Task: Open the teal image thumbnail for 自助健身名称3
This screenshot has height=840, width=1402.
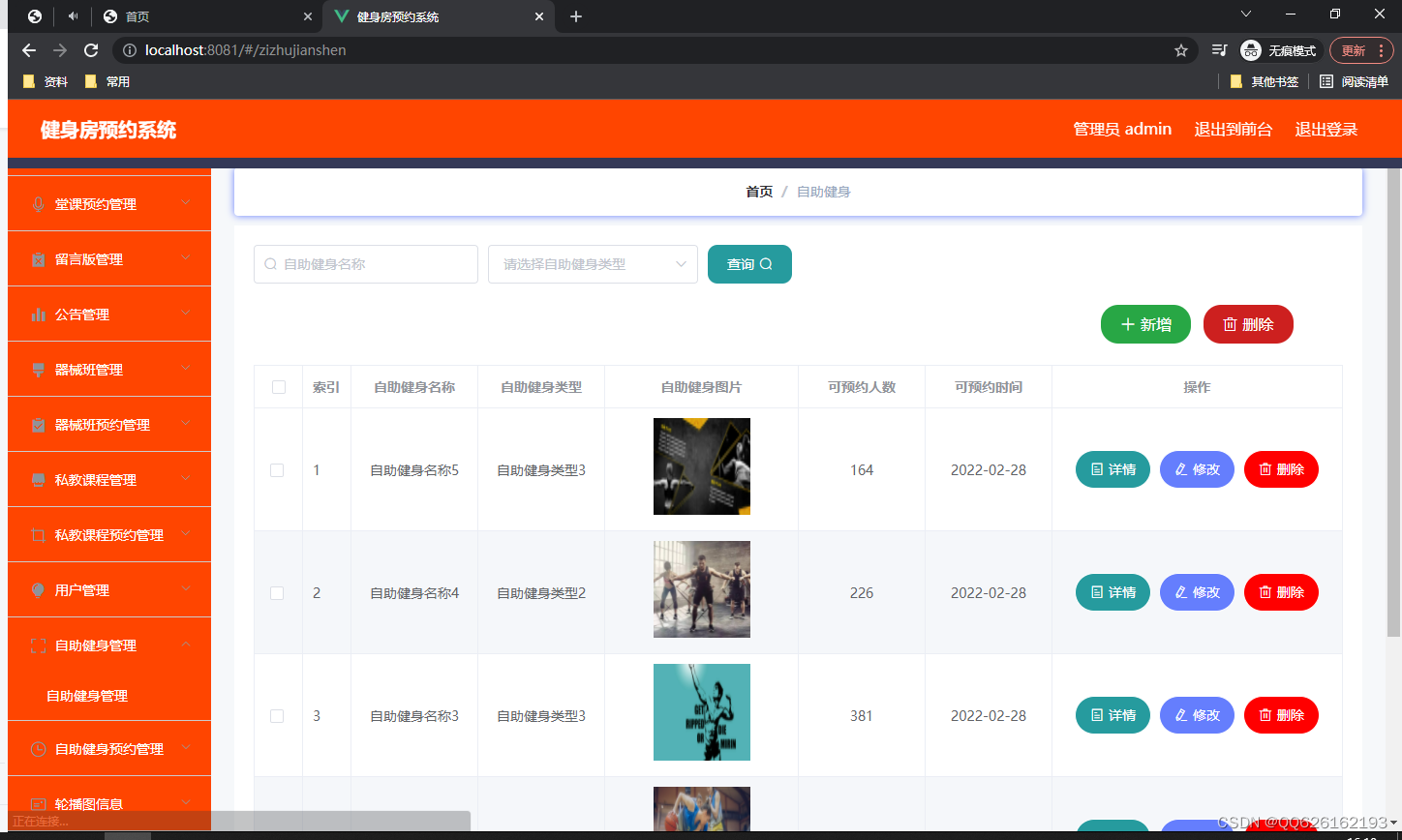Action: point(702,712)
